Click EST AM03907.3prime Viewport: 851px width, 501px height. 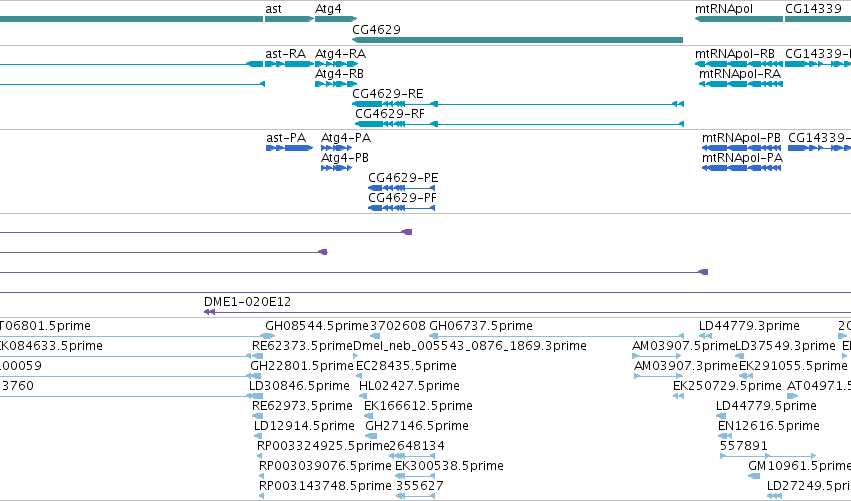point(685,366)
